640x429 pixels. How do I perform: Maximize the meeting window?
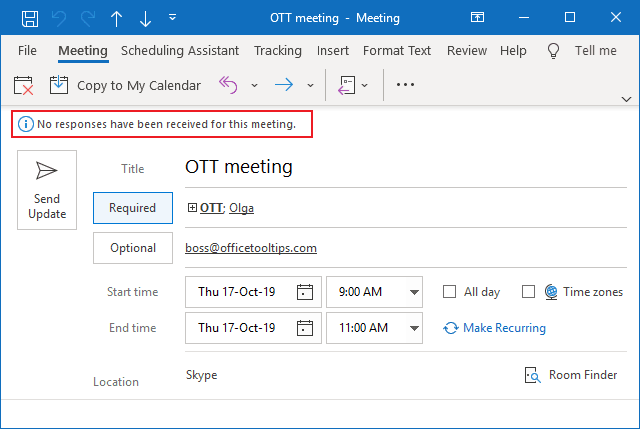click(570, 17)
